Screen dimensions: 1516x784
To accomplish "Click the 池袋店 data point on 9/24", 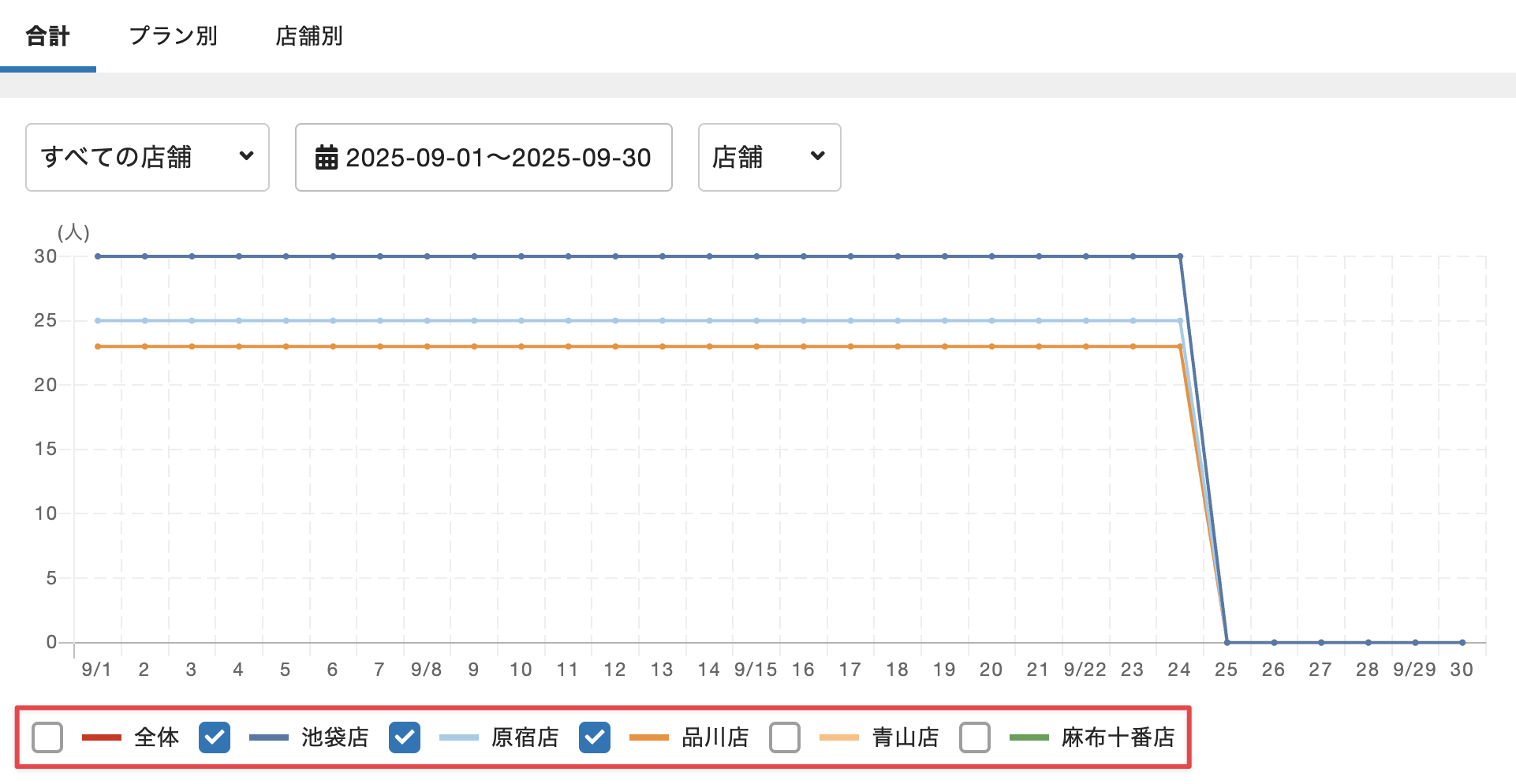I will tap(1180, 256).
